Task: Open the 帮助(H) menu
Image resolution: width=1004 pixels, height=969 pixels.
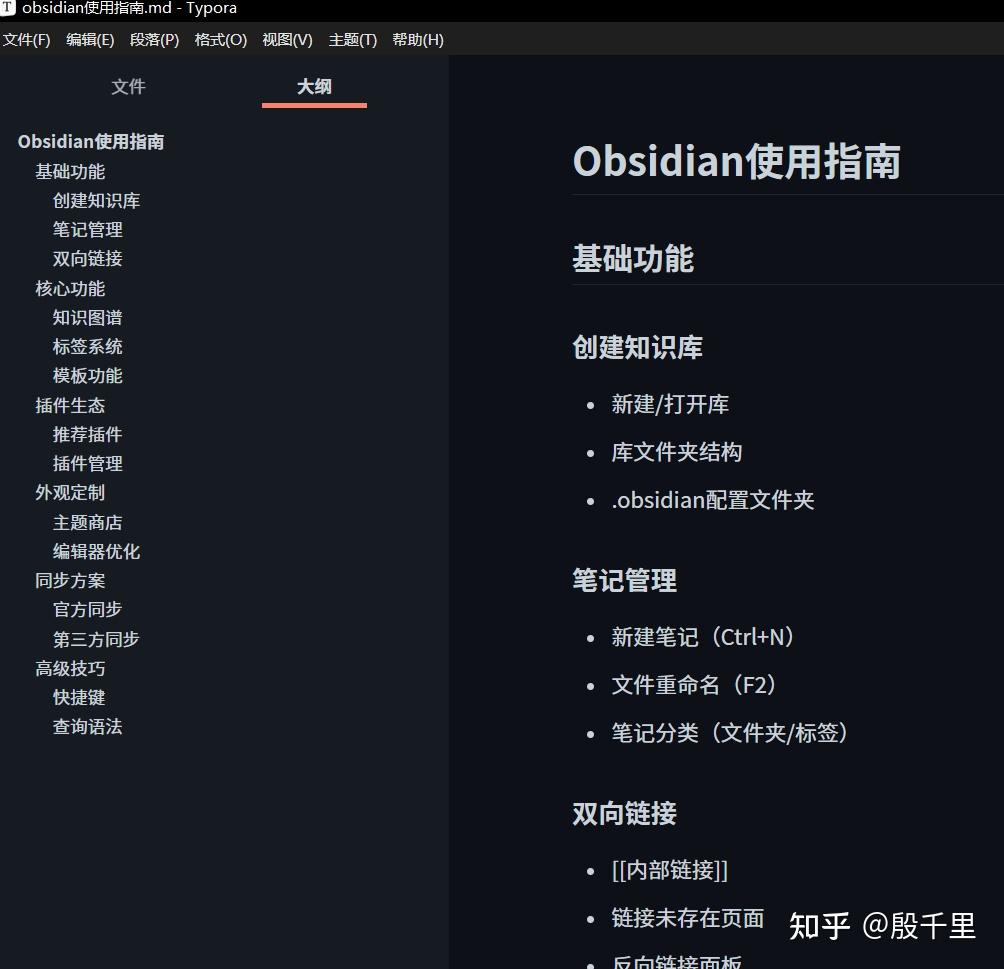Action: point(417,40)
